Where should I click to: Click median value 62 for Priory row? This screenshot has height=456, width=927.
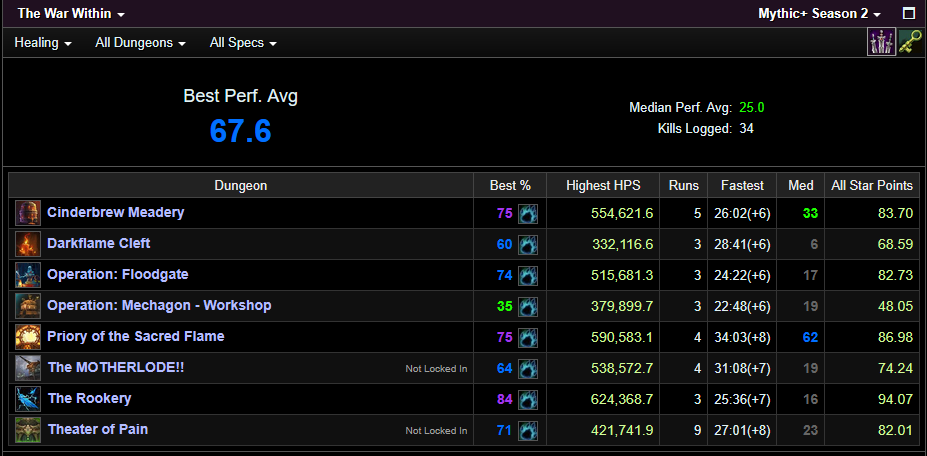point(811,337)
